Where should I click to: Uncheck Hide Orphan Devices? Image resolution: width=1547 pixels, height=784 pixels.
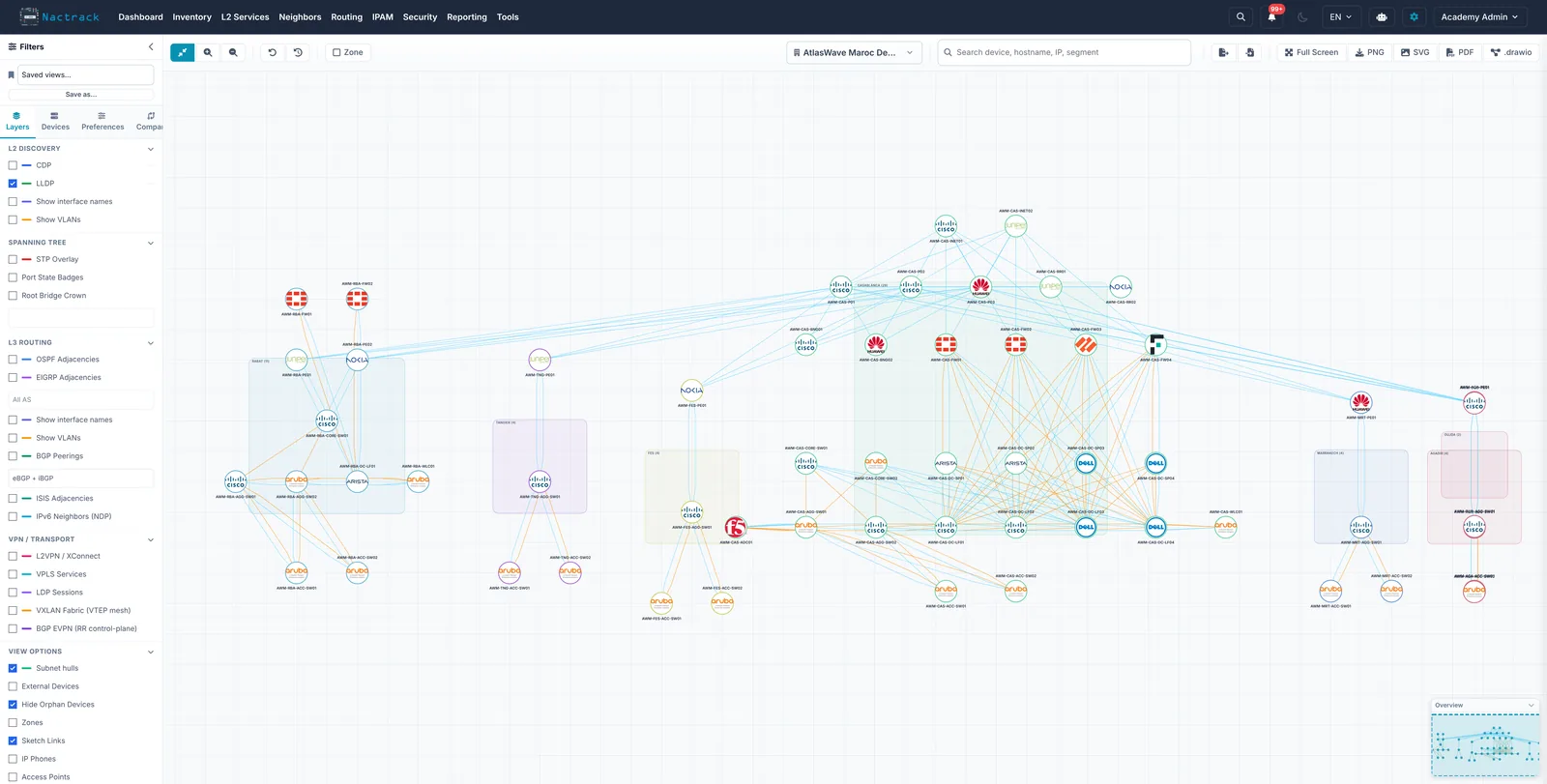coord(13,705)
